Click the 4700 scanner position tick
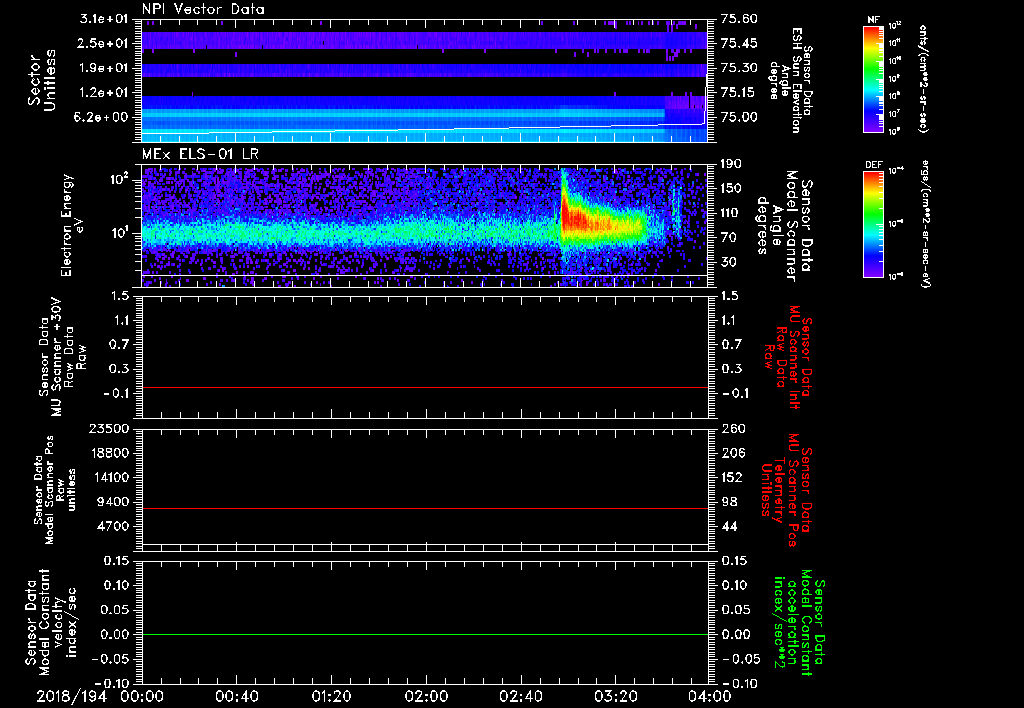The width and height of the screenshot is (1024, 708). (x=112, y=526)
